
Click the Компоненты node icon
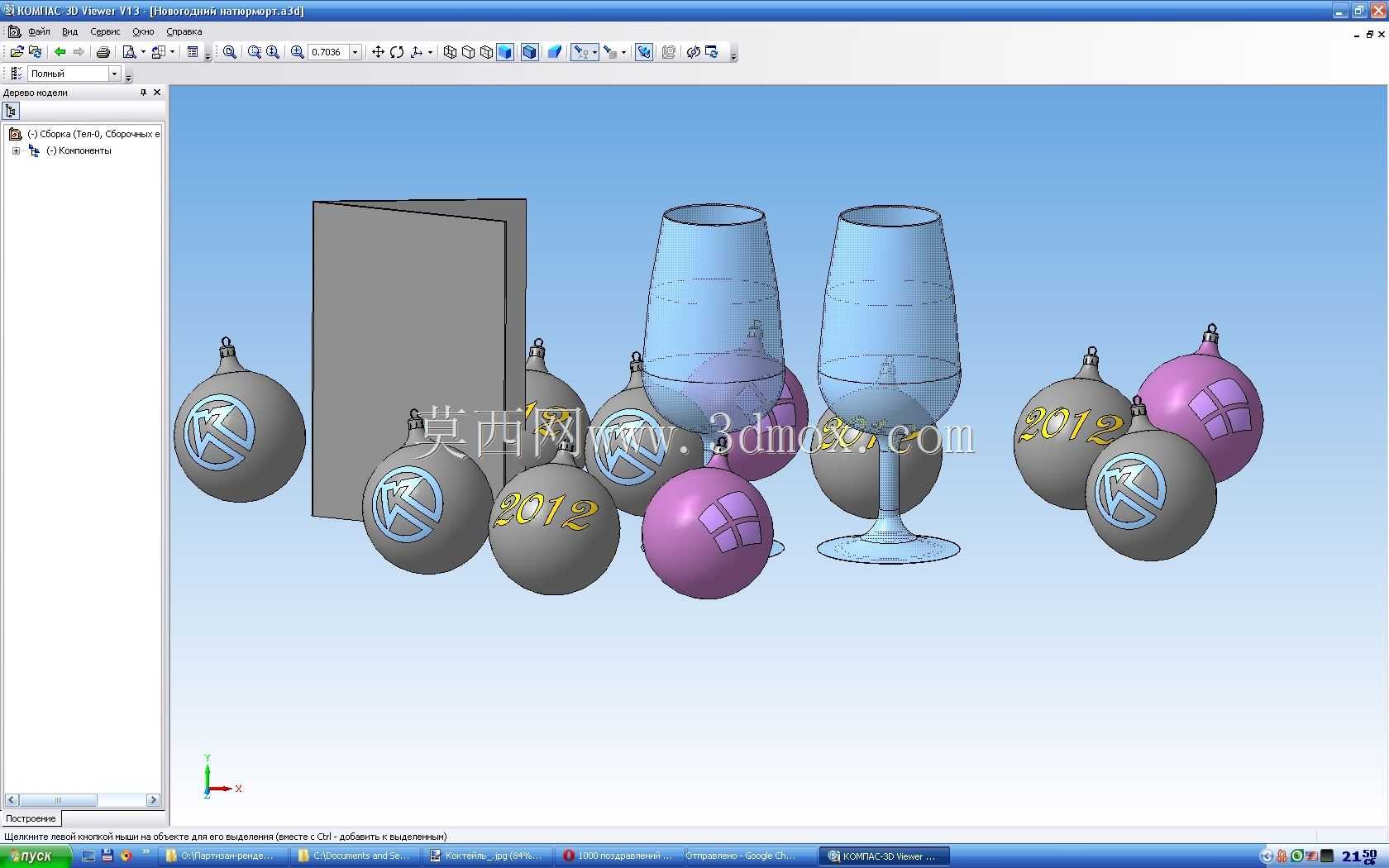[34, 150]
